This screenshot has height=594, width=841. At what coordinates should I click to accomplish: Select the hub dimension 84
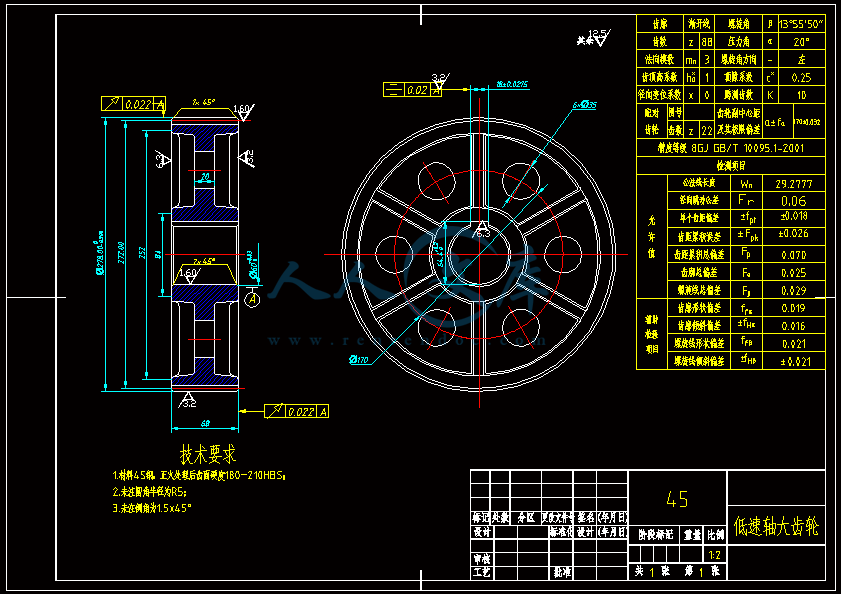[x=158, y=254]
